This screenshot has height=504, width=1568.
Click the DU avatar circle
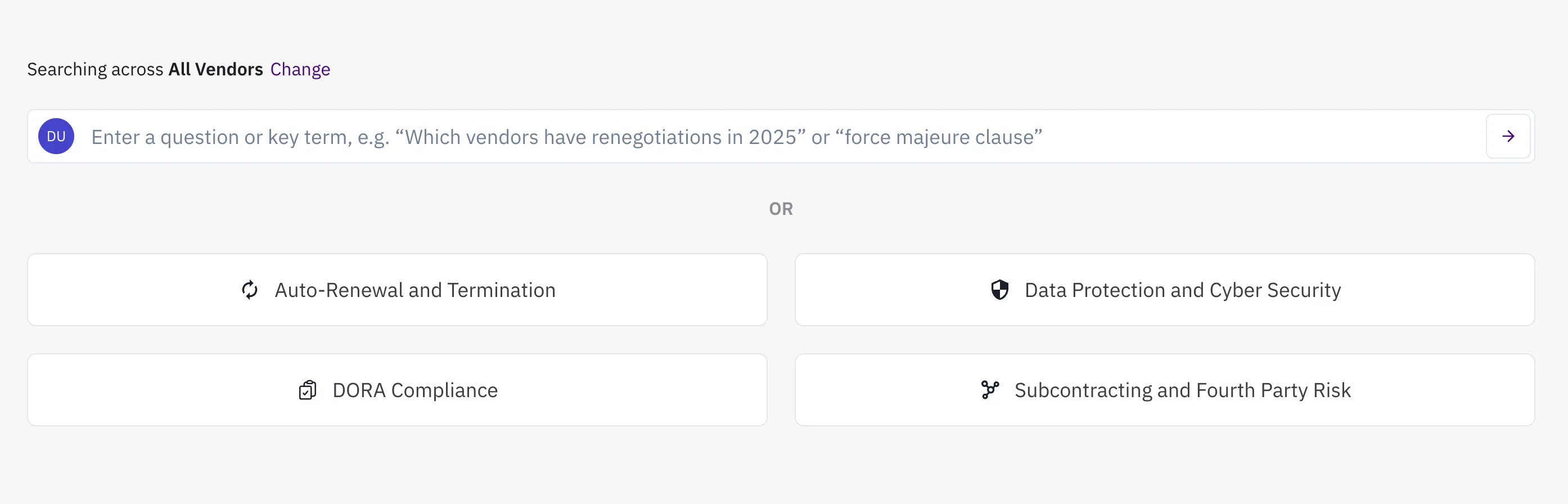tap(55, 136)
